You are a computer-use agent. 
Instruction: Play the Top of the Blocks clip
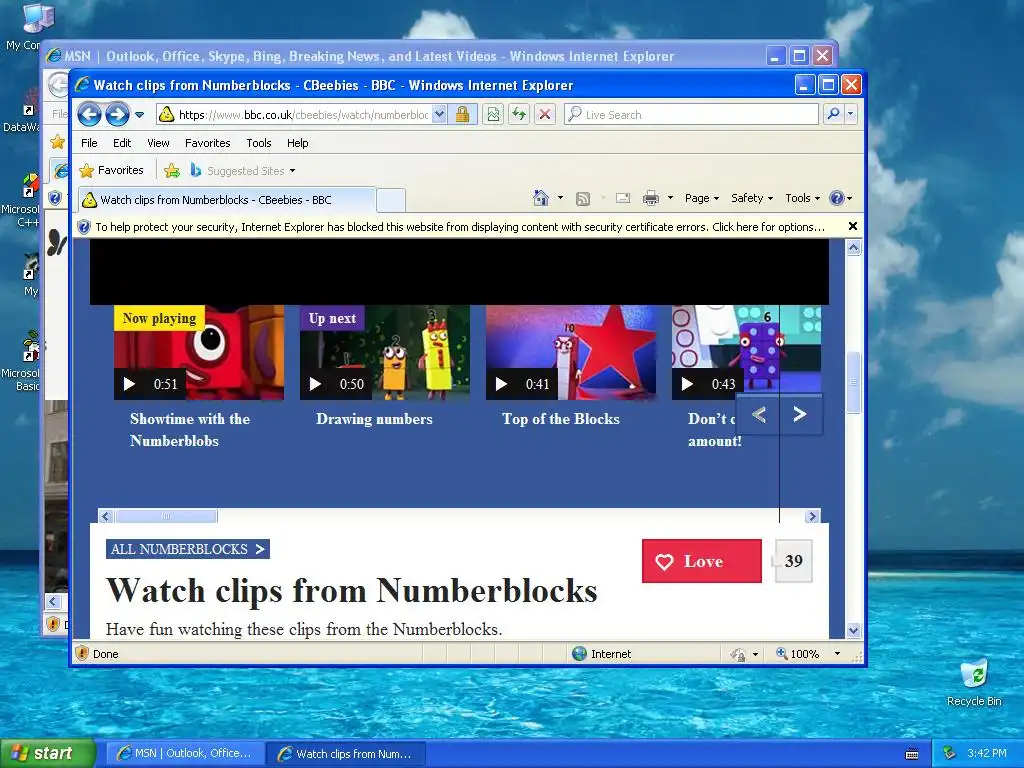point(571,352)
